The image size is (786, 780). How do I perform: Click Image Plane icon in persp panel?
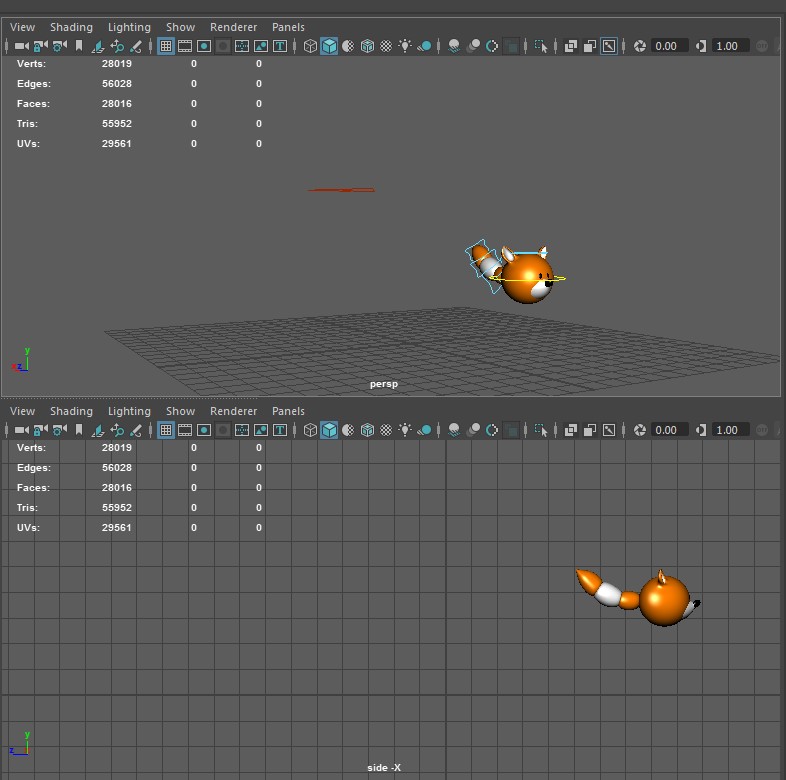pyautogui.click(x=98, y=46)
